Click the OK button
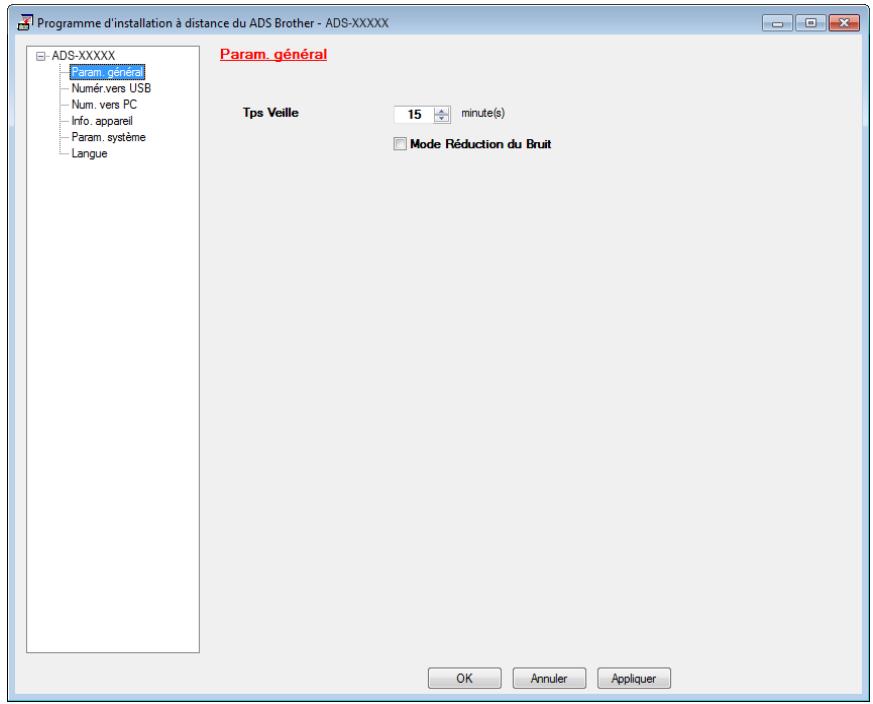 pyautogui.click(x=464, y=678)
